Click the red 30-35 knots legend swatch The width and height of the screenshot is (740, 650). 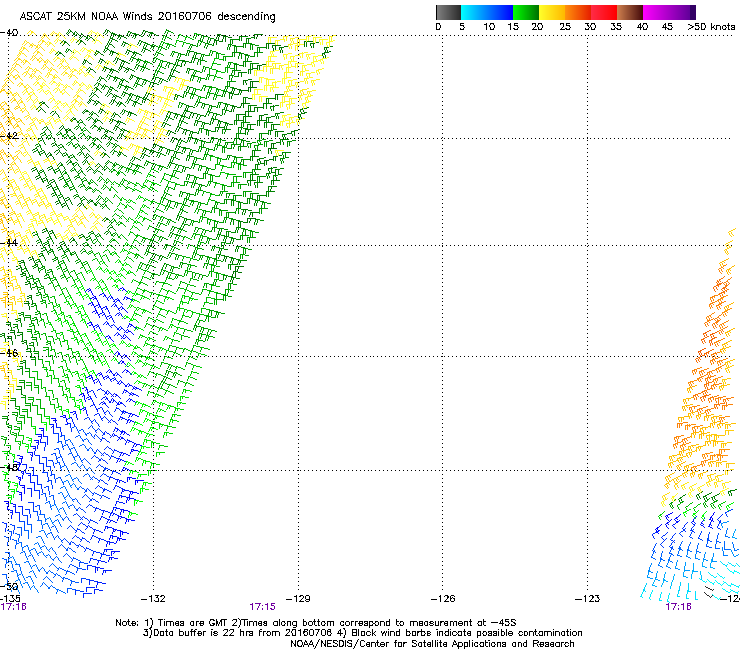point(604,12)
